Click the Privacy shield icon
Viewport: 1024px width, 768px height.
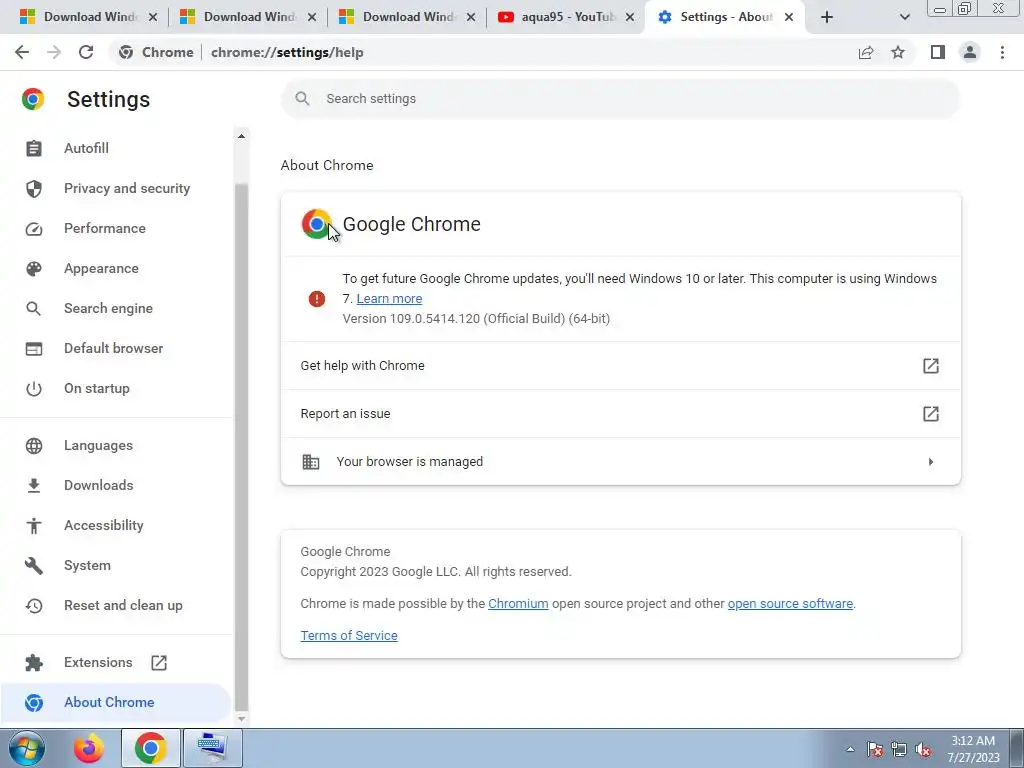point(34,189)
